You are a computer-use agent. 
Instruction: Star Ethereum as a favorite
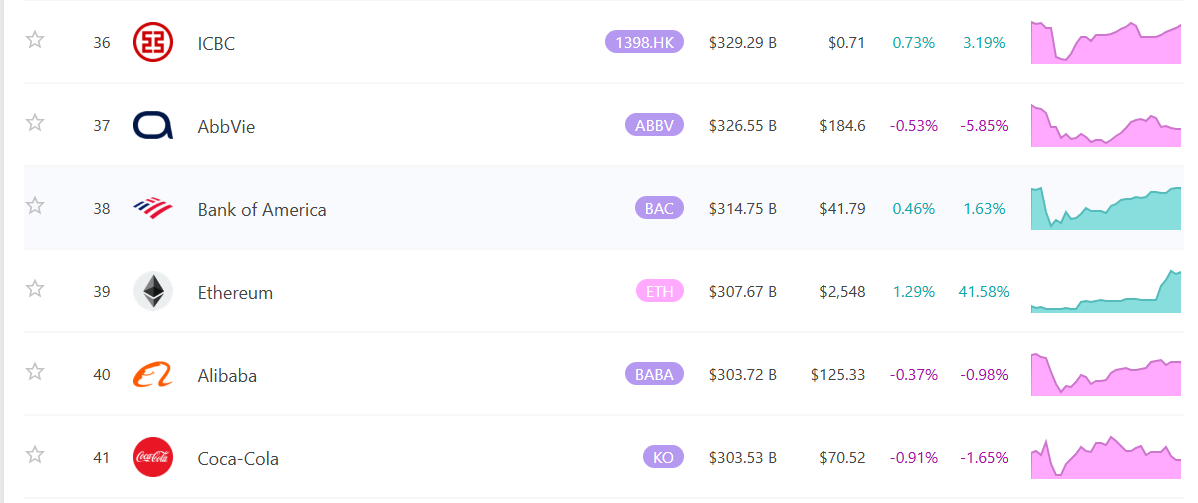click(35, 289)
